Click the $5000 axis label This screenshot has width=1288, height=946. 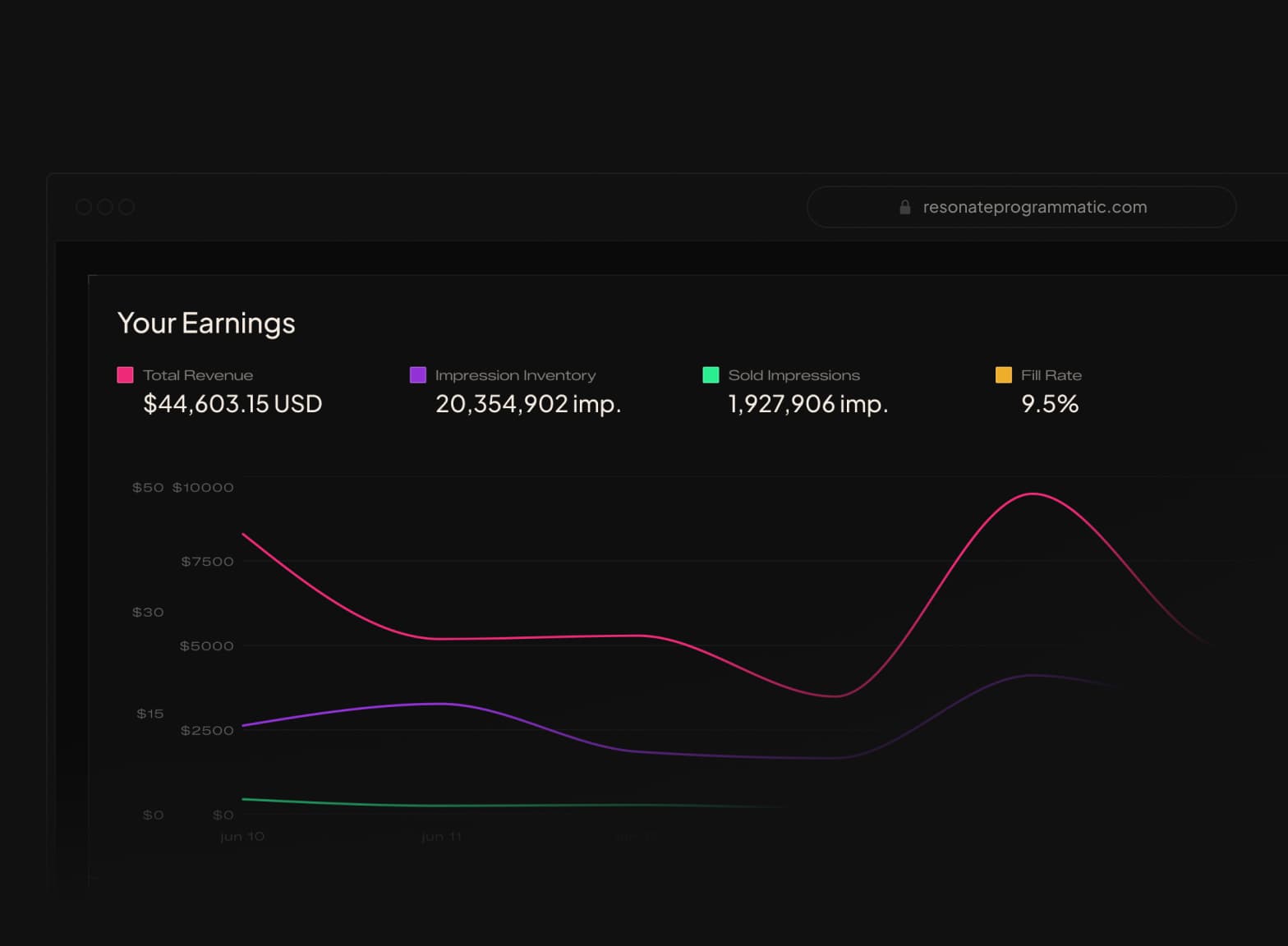pos(207,646)
